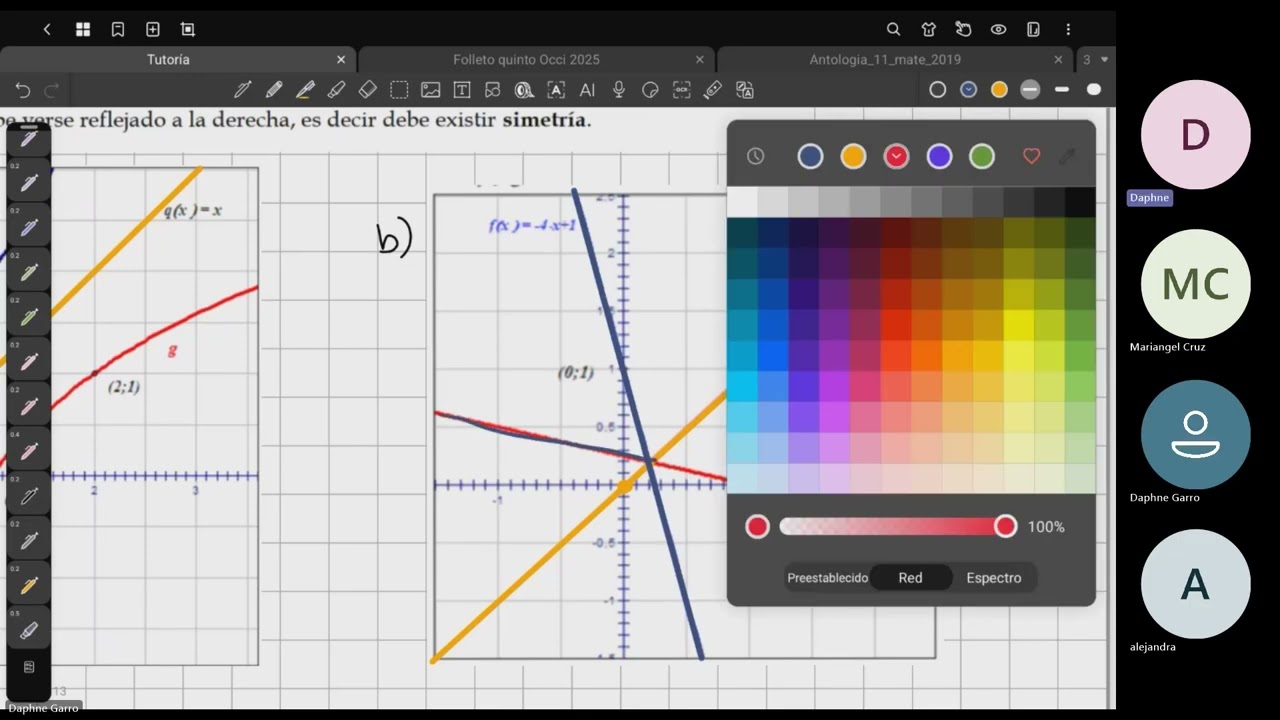Open the notes grid overview icon
Viewport: 1280px width, 720px height.
83,30
